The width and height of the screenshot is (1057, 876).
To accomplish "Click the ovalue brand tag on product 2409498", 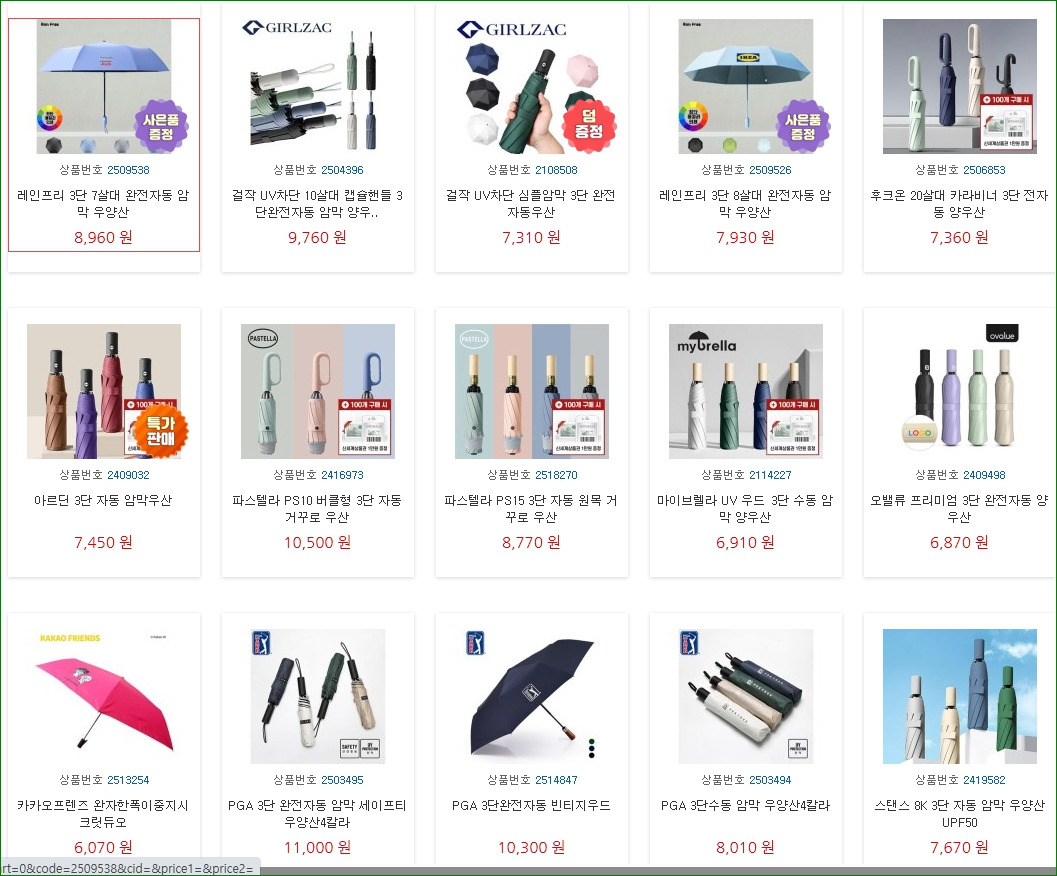I will click(1002, 334).
